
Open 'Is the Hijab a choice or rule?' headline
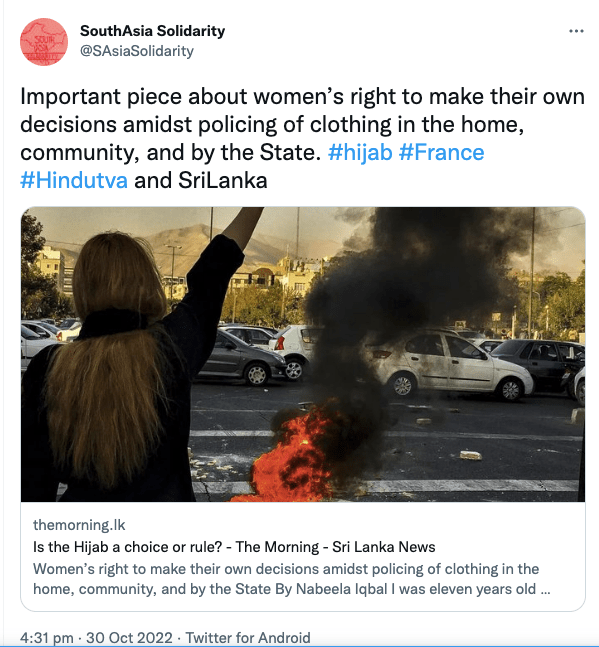click(234, 547)
